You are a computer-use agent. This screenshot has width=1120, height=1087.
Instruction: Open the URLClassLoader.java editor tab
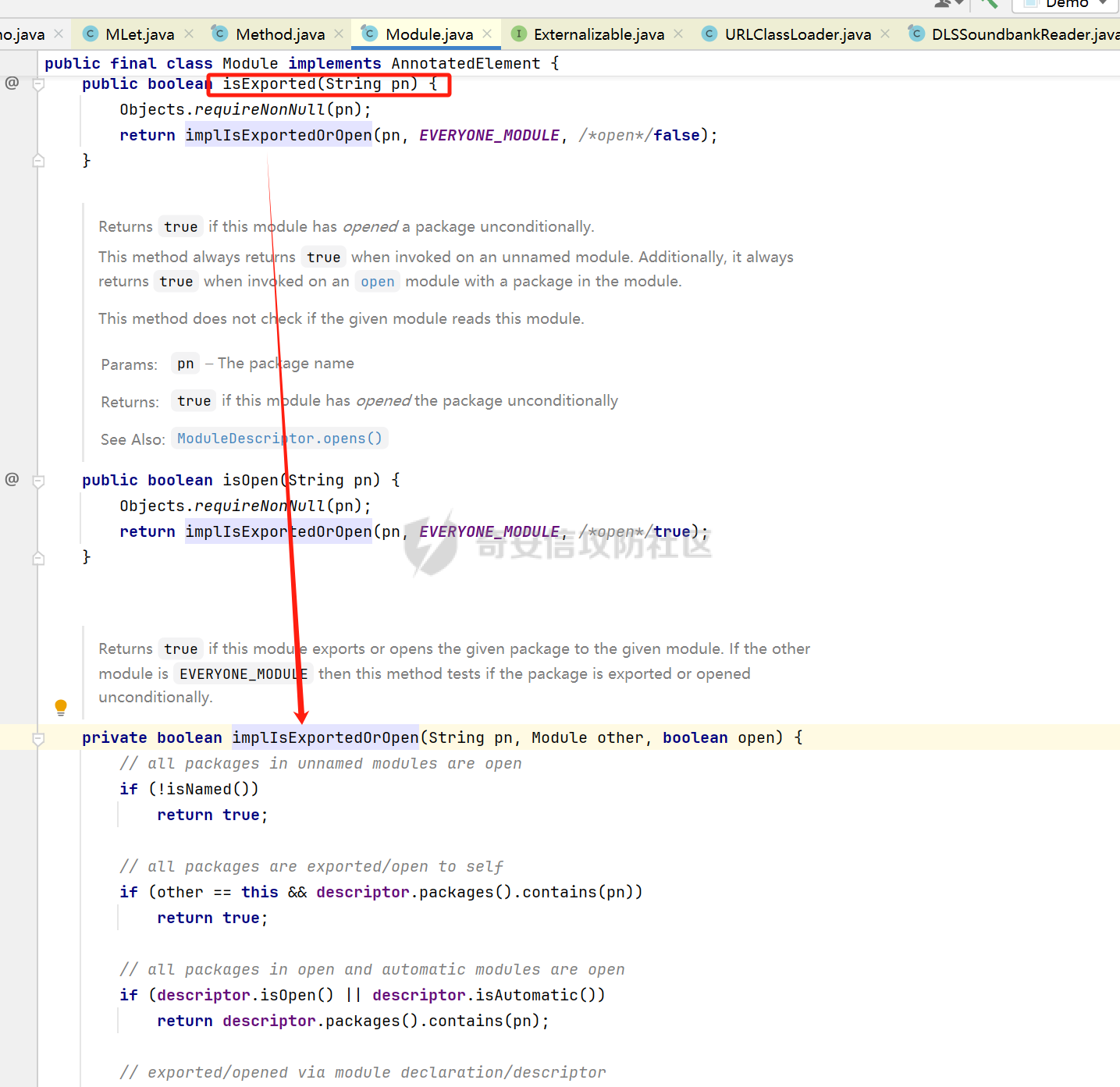click(x=797, y=34)
